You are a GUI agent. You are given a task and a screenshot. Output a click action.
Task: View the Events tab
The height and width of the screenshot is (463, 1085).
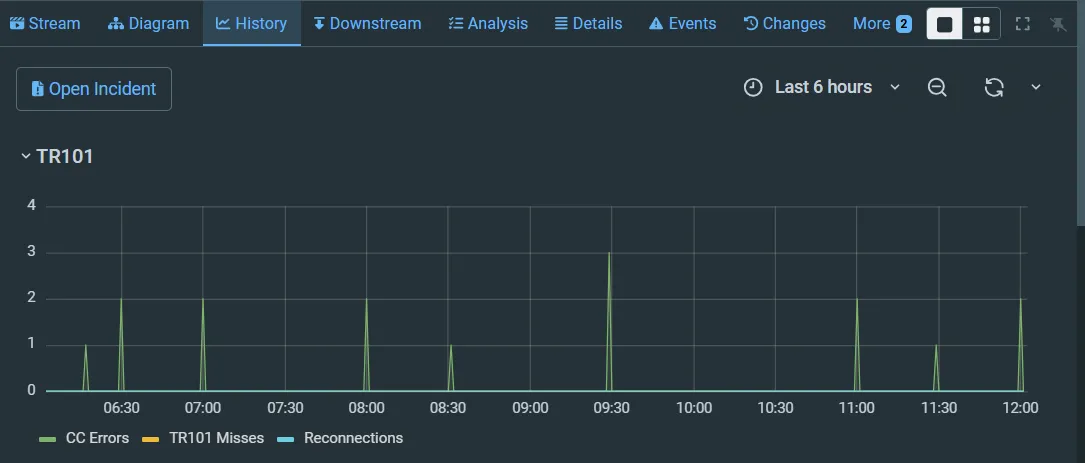click(682, 24)
